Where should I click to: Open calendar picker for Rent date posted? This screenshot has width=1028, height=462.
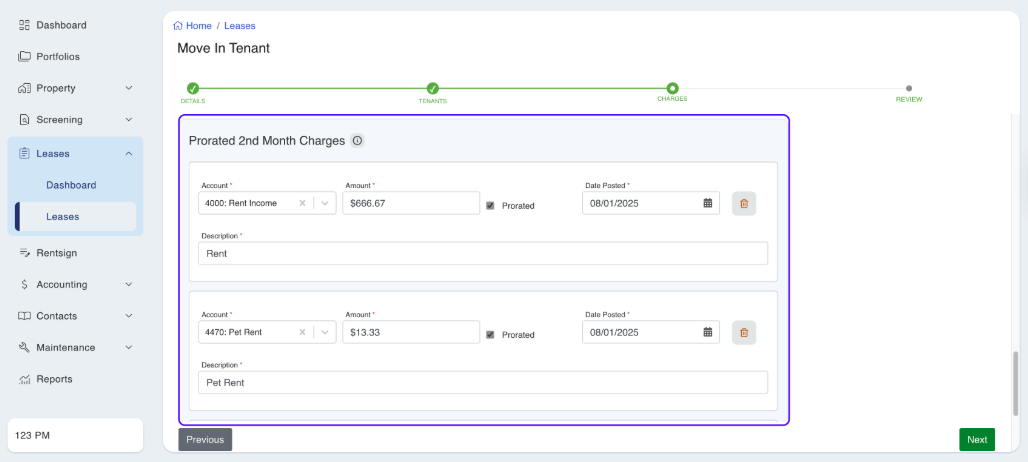[707, 203]
